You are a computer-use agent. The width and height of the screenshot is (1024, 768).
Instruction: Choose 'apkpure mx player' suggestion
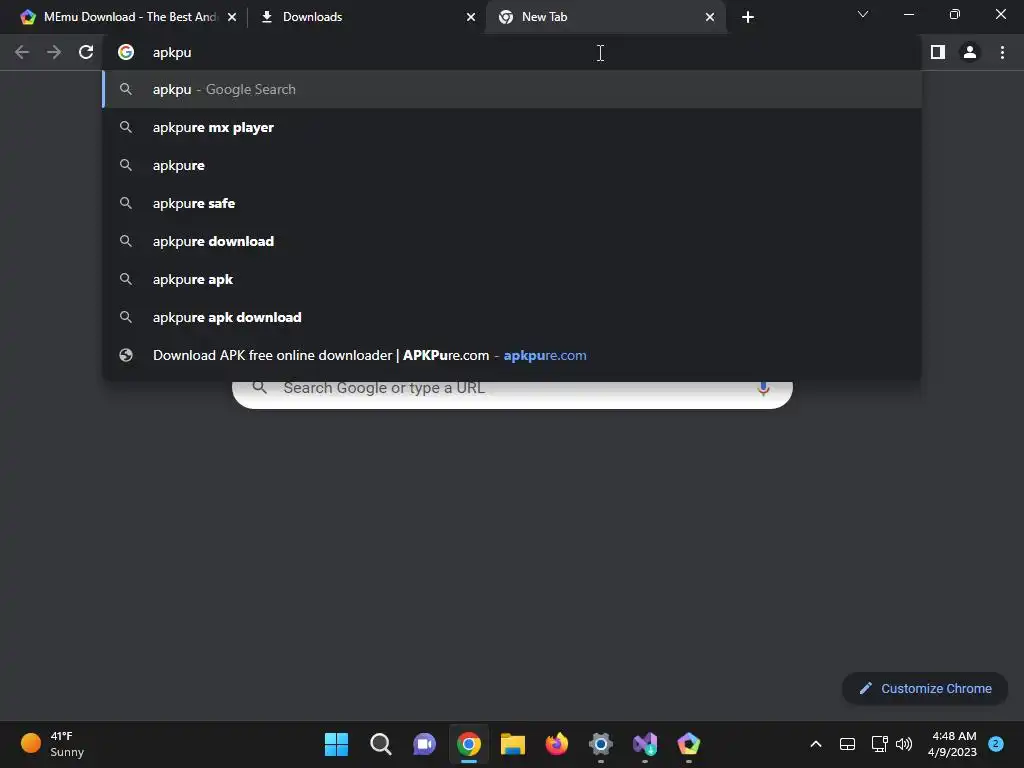(512, 127)
